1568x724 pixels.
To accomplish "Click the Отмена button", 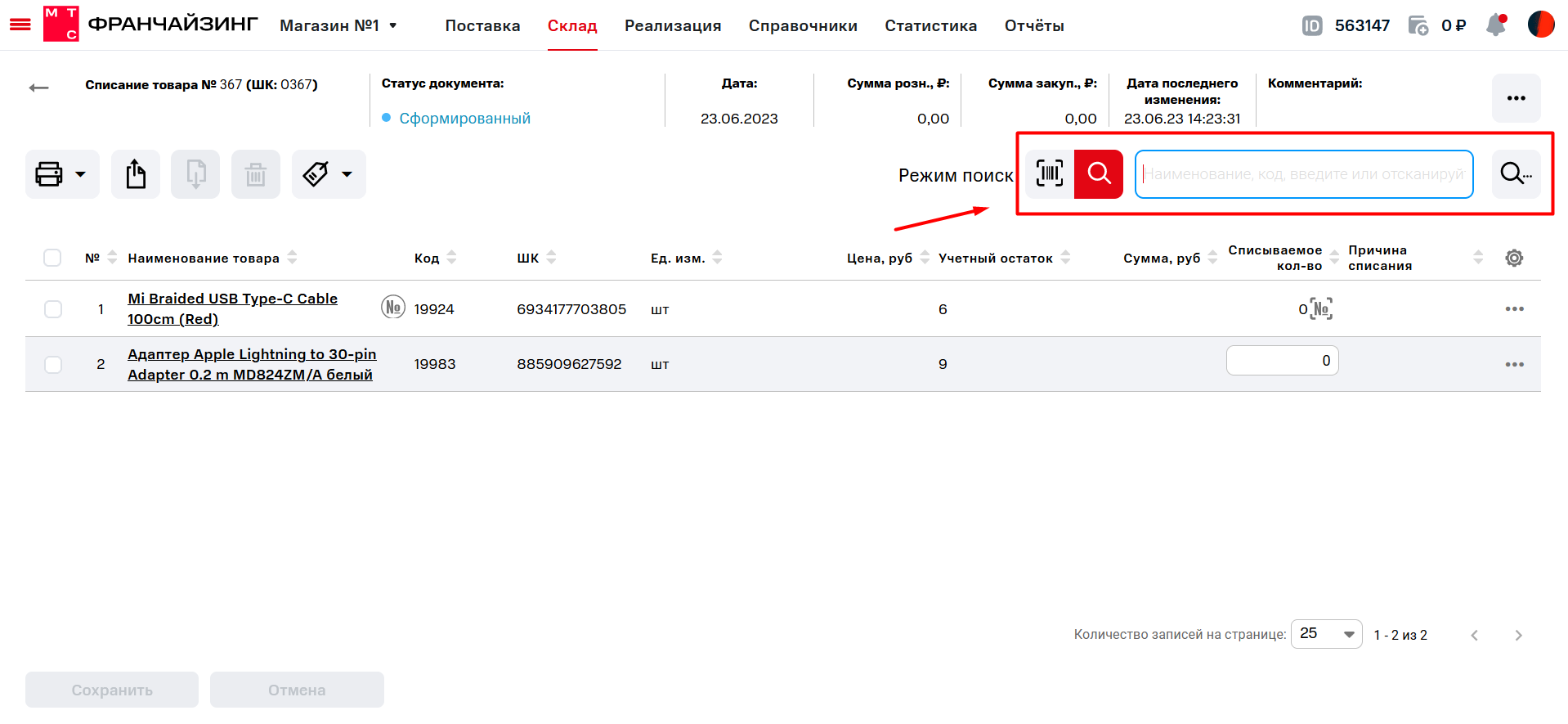I will coord(297,690).
